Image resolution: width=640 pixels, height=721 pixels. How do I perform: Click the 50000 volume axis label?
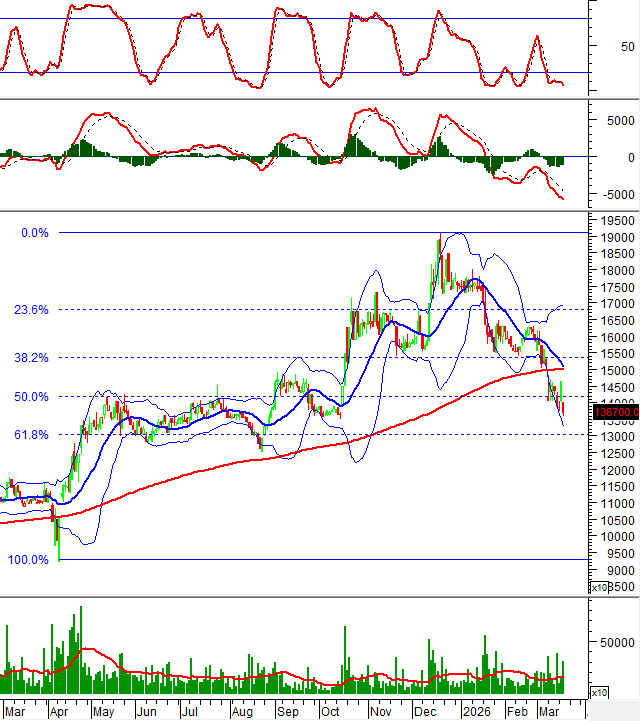tap(619, 644)
